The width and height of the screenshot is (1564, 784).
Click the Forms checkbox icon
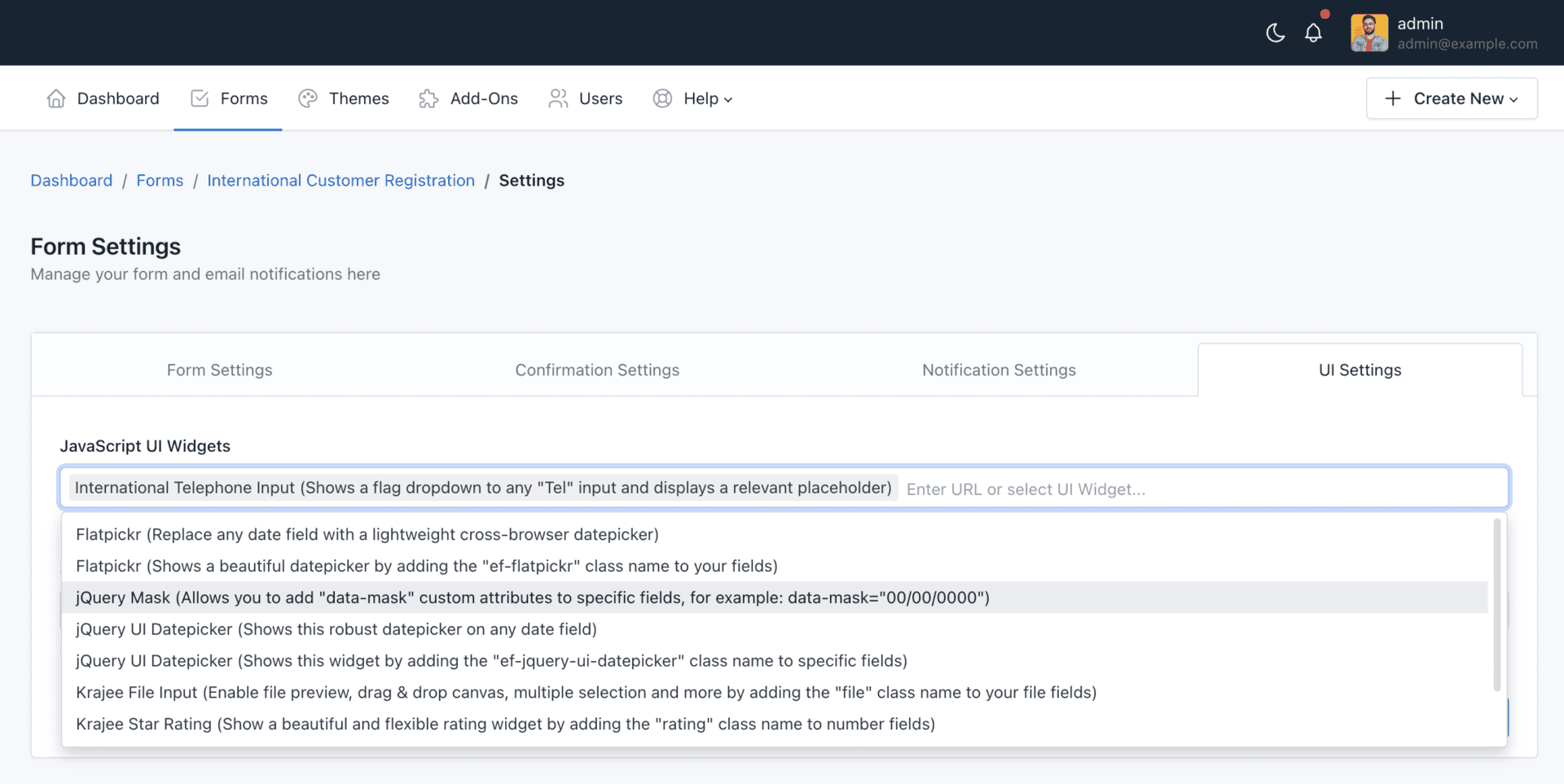point(200,99)
